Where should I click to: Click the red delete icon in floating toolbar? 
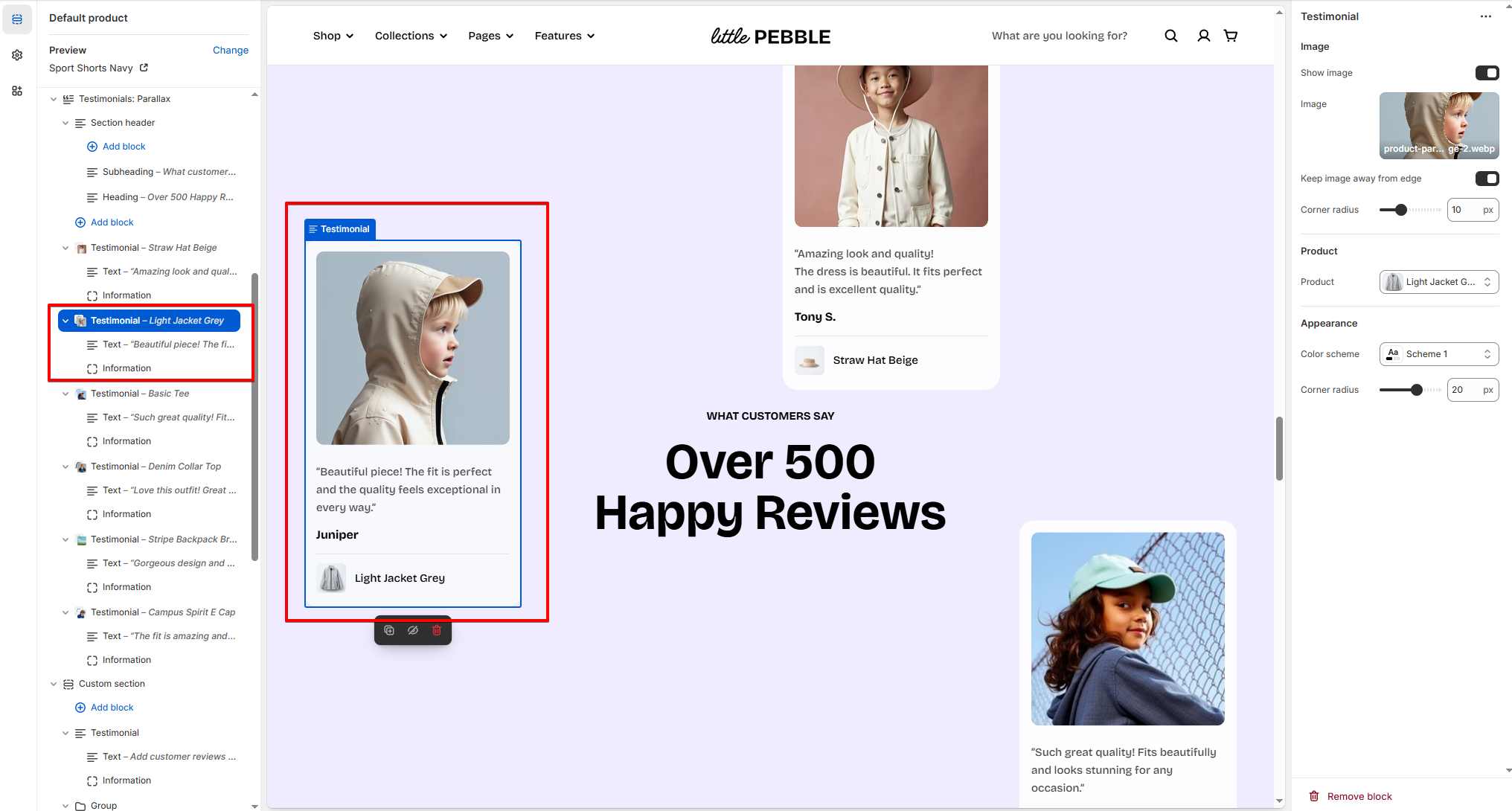pos(437,630)
